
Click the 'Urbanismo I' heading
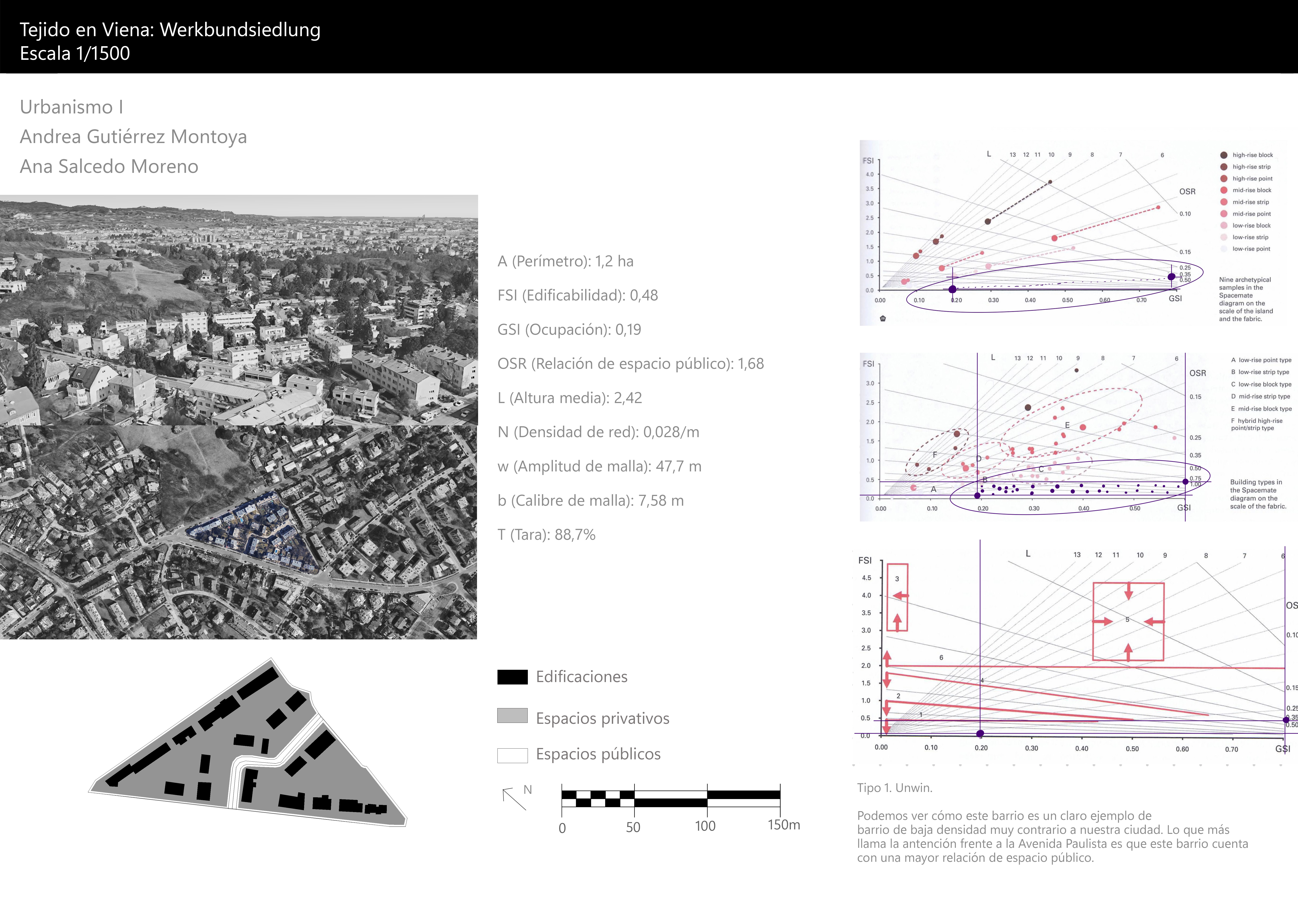coord(72,107)
